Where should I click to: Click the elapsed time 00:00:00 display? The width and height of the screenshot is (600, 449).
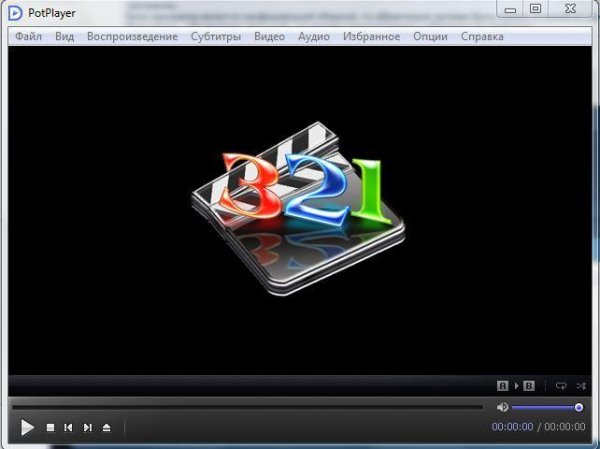pyautogui.click(x=512, y=427)
